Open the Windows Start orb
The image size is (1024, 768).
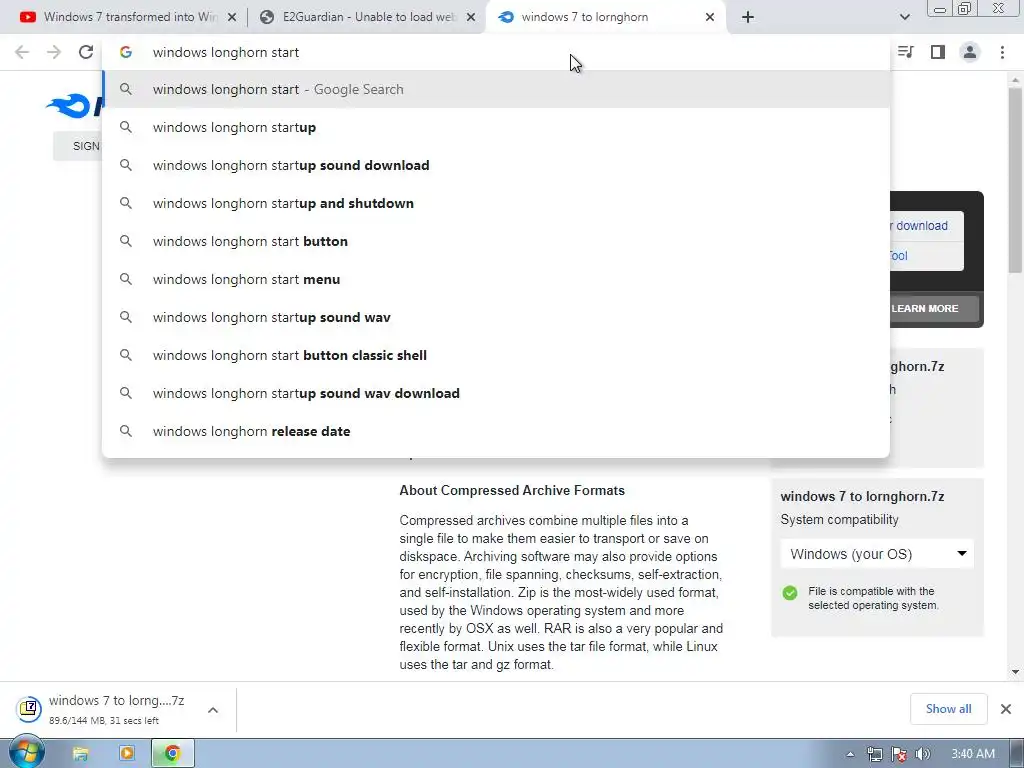[26, 752]
